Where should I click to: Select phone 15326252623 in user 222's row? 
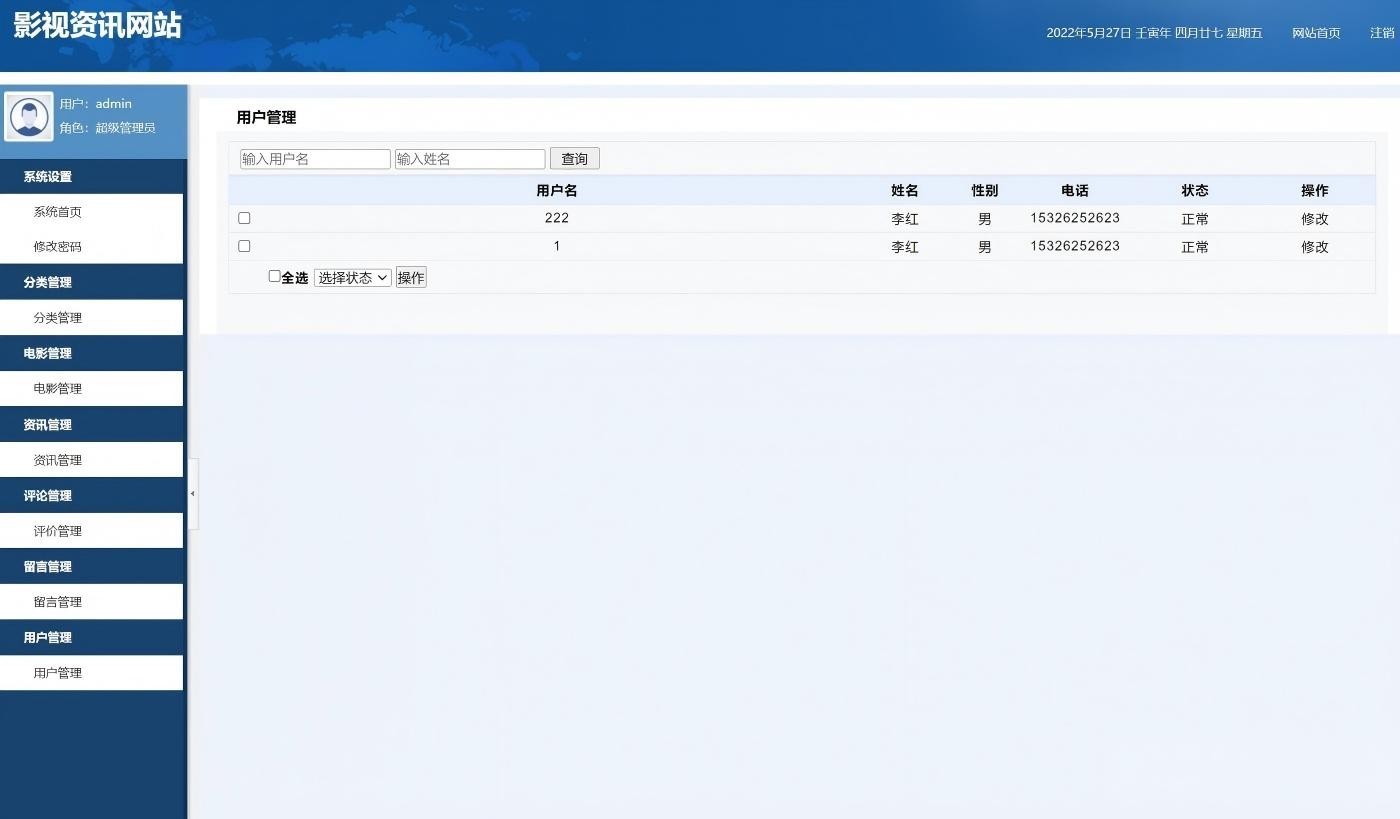click(x=1075, y=218)
